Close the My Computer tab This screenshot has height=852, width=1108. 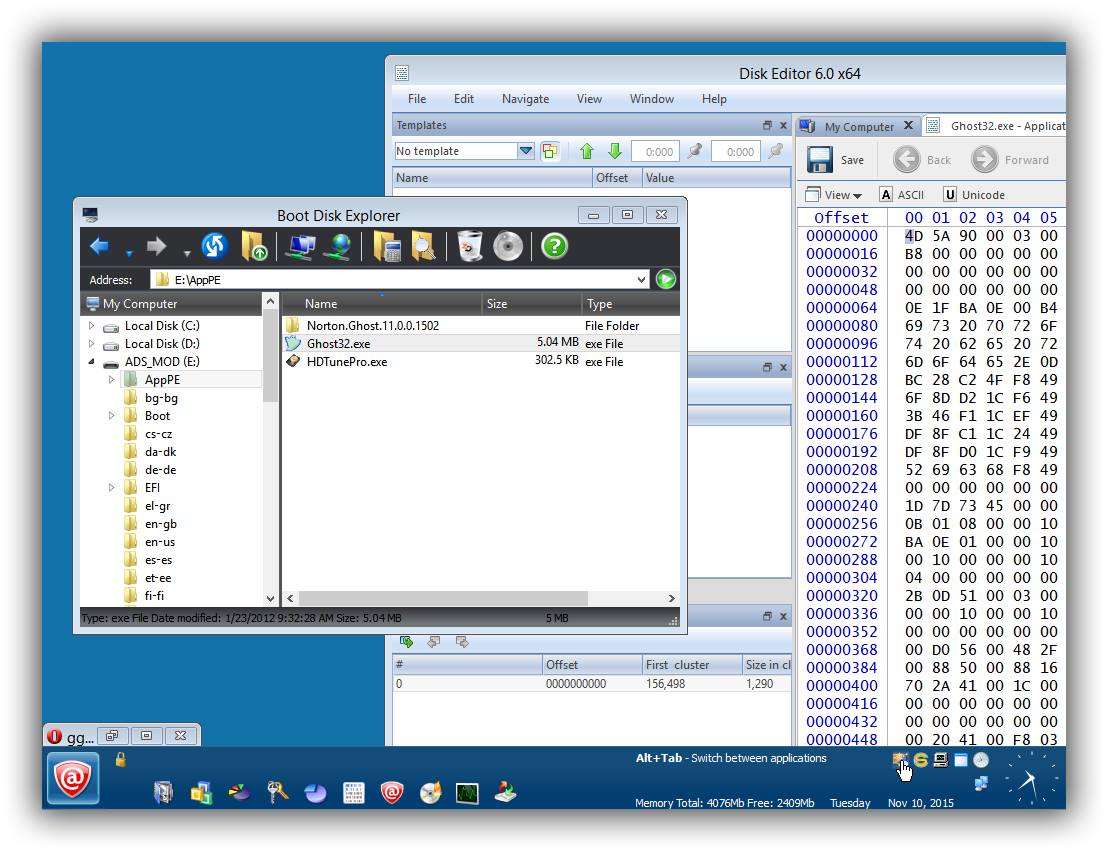coord(909,126)
